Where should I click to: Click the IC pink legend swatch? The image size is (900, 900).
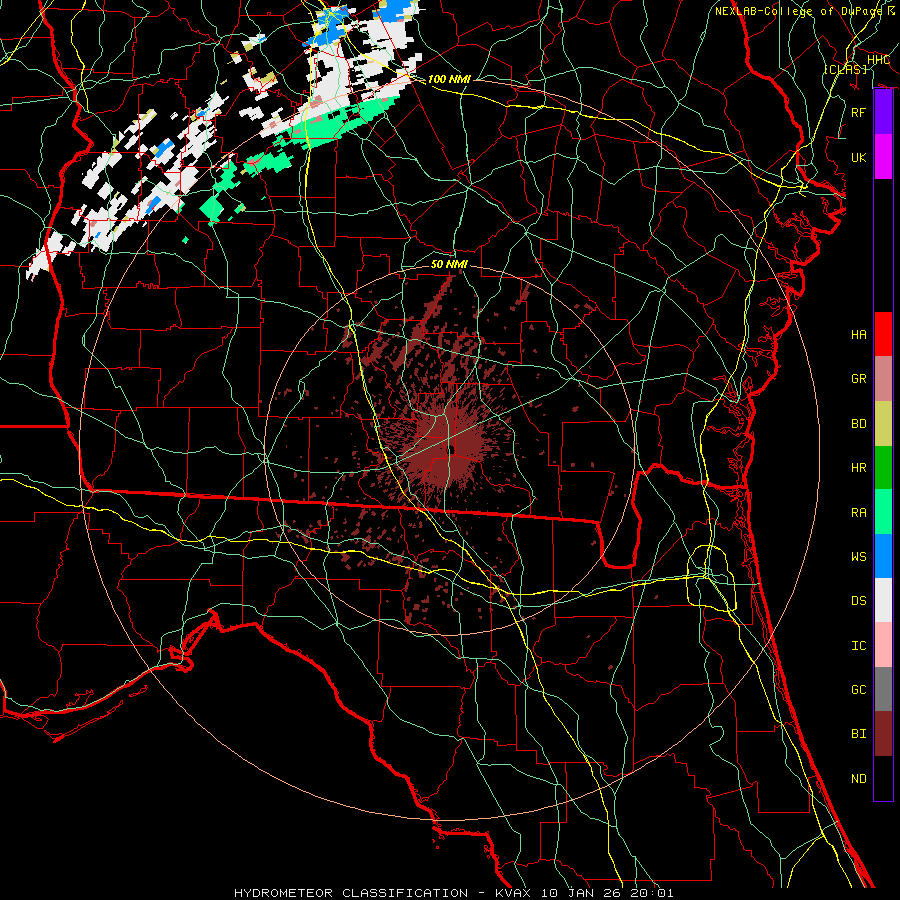883,645
